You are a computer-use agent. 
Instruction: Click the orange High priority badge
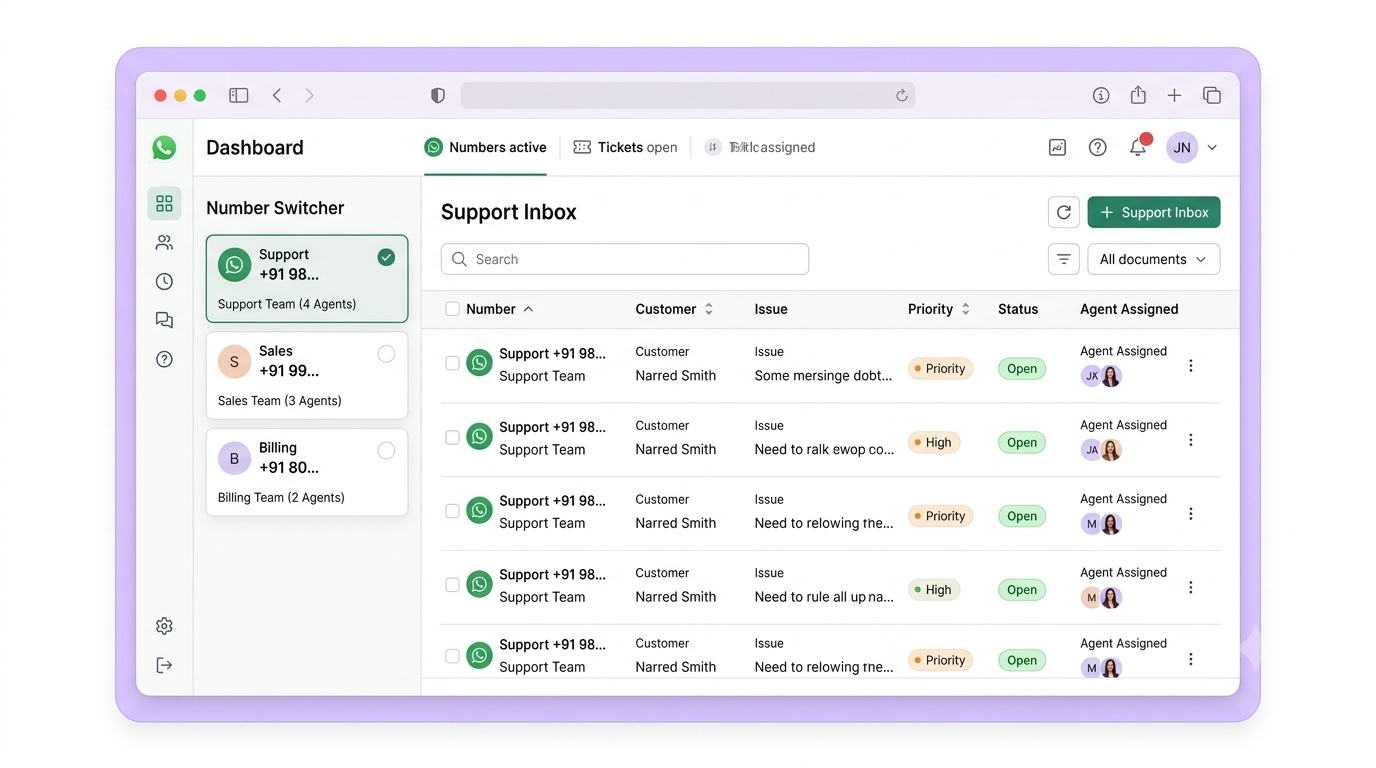(x=934, y=442)
